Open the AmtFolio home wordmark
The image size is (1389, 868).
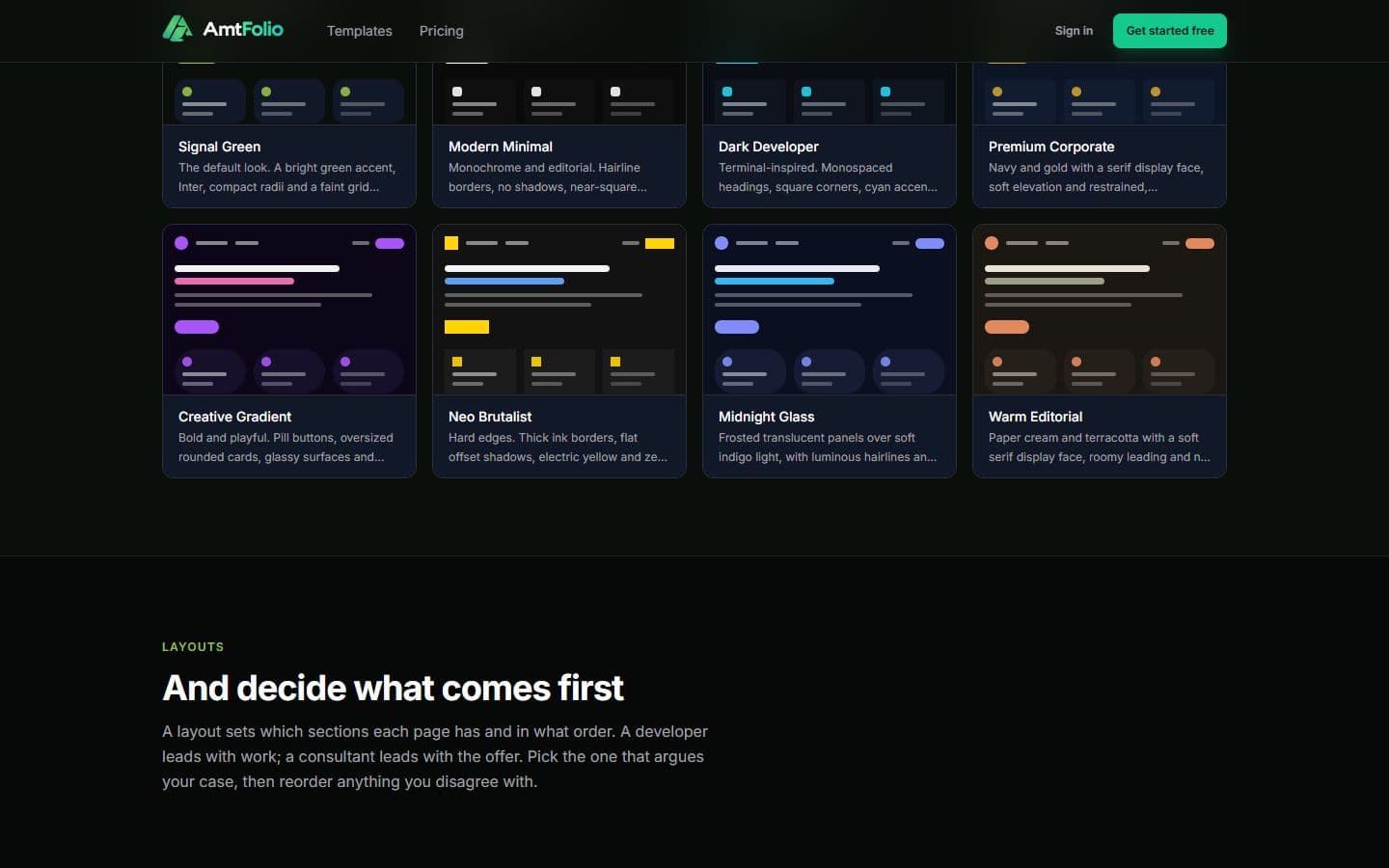coord(243,29)
